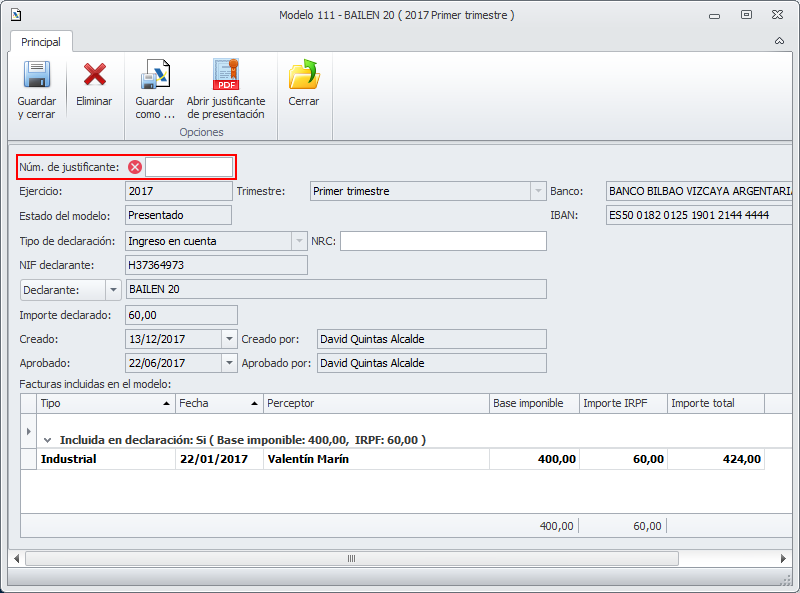Select the Principal ribbon tab
Image resolution: width=800 pixels, height=593 pixels.
point(41,42)
